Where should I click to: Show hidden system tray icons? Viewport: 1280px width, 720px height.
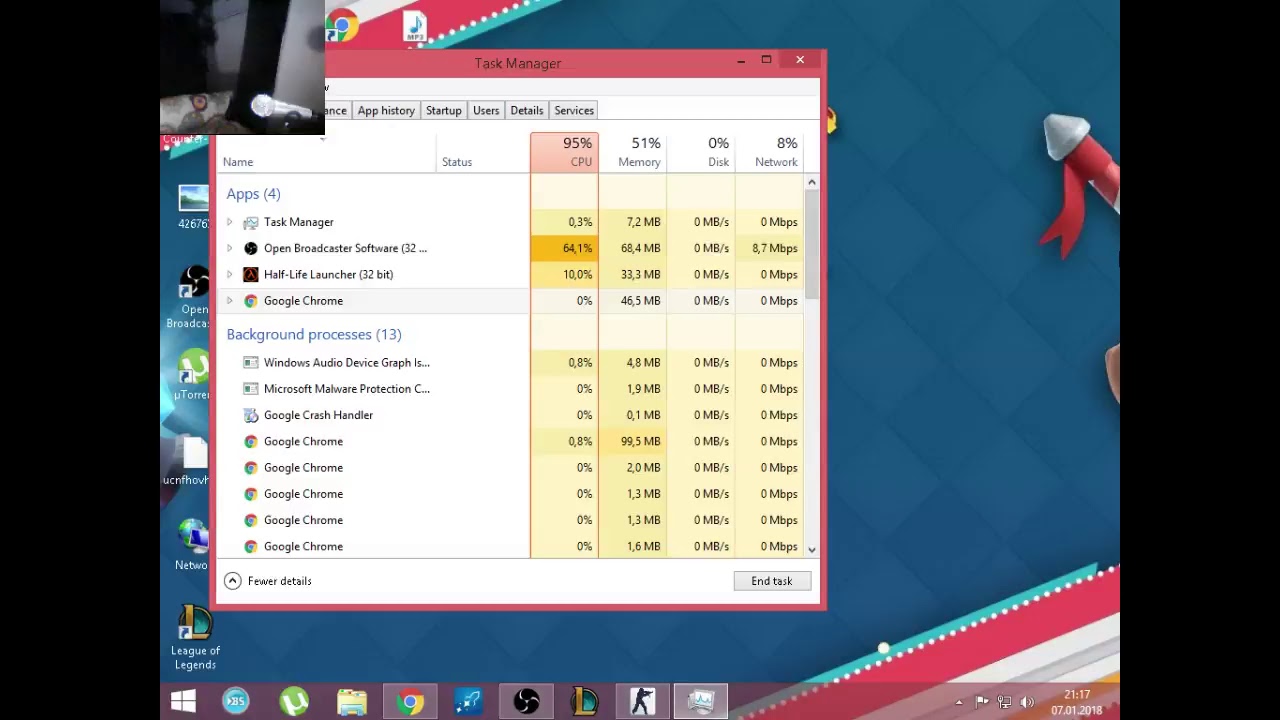[958, 703]
